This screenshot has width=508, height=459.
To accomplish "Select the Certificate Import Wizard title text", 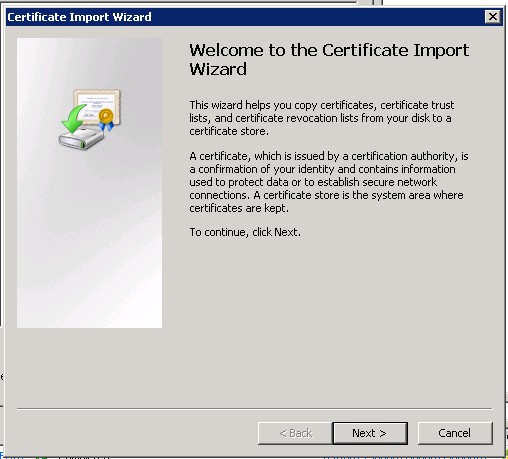I will coord(79,17).
